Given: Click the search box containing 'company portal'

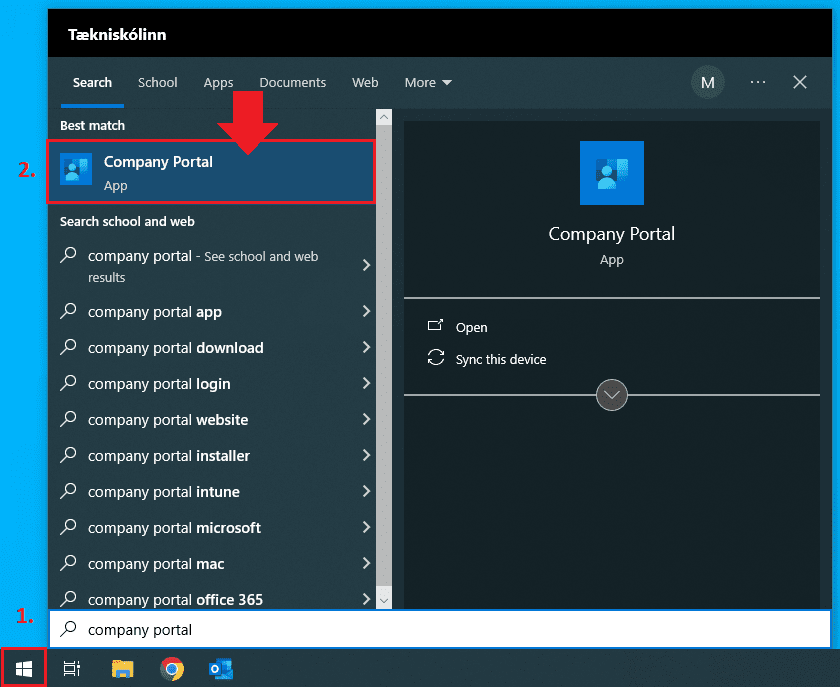Looking at the screenshot, I should (x=440, y=630).
